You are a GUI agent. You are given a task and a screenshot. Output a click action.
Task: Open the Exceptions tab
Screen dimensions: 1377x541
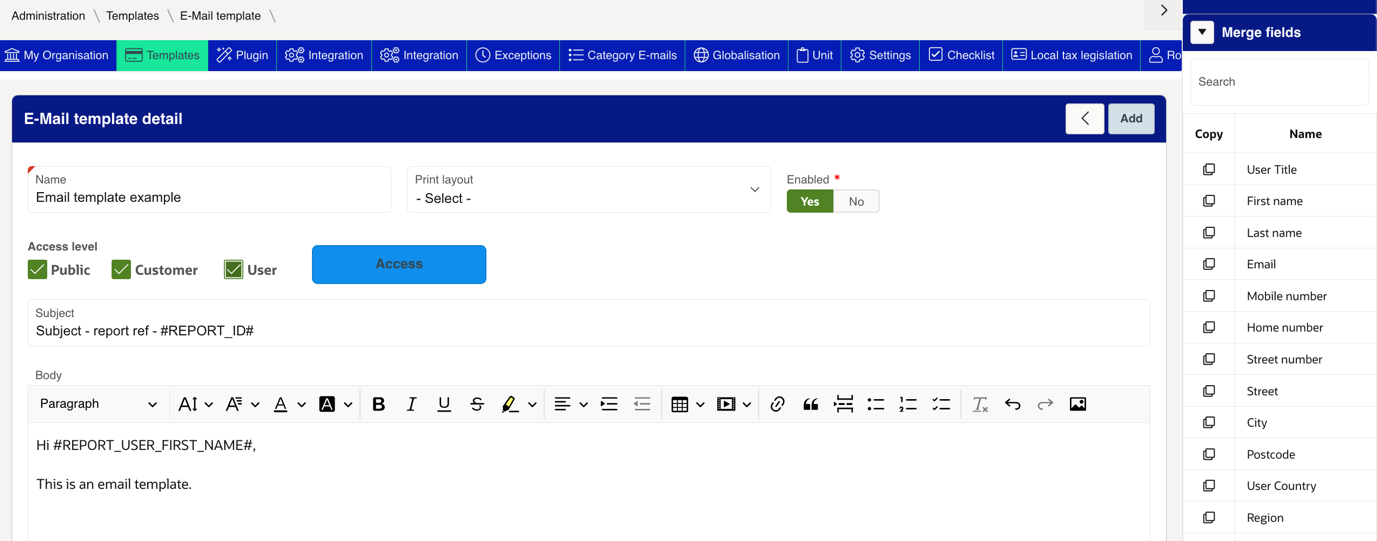point(513,55)
